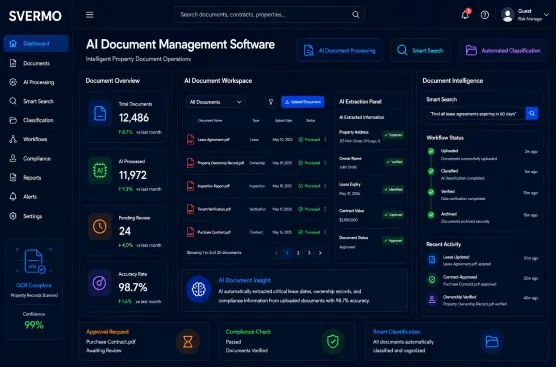The image size is (556, 367).
Task: Select the Classified workflow step
Action: [482, 174]
